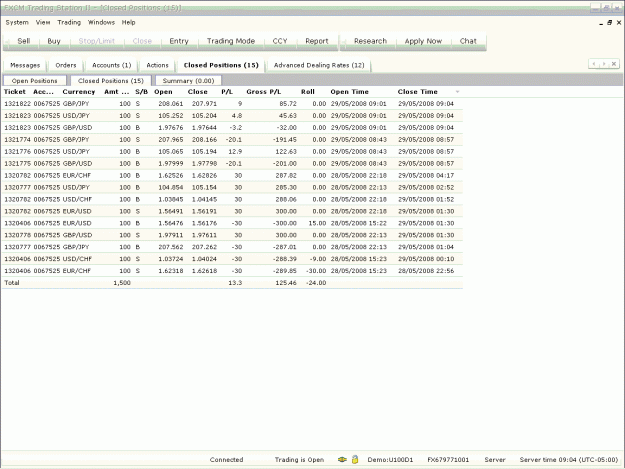Click the Sell toolbar button
625x469 pixels.
tap(24, 41)
